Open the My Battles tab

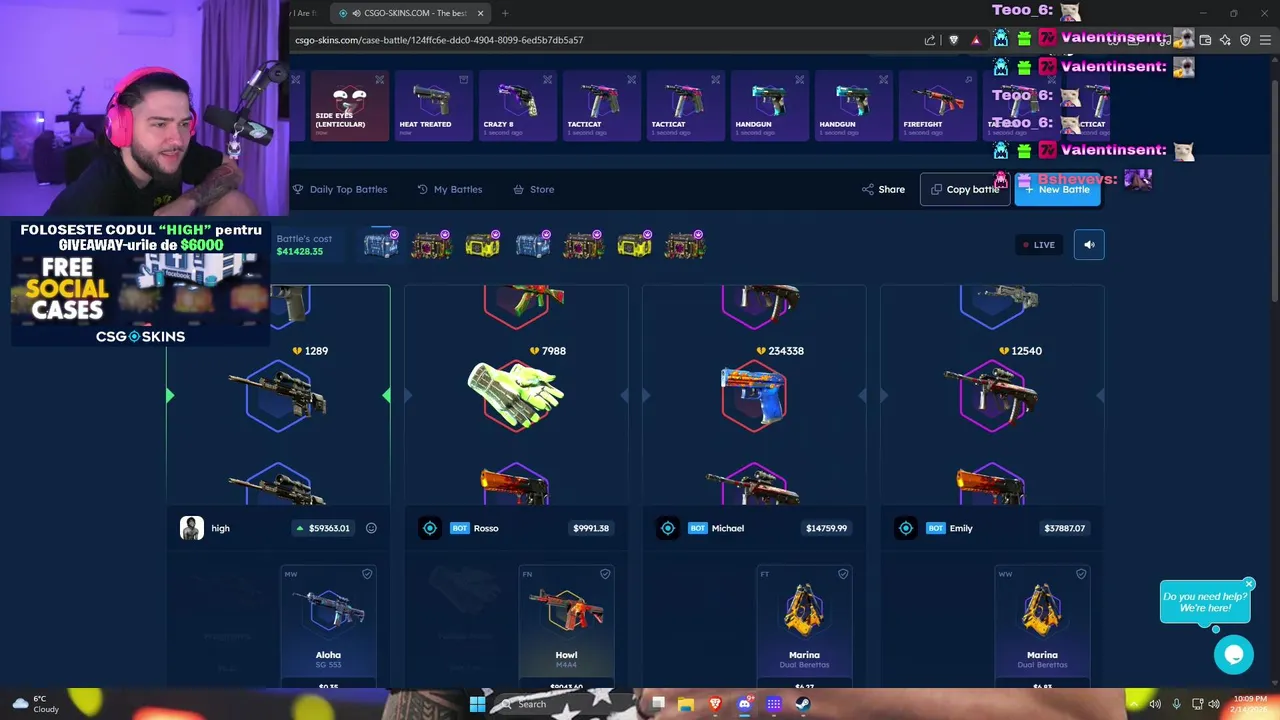[449, 189]
